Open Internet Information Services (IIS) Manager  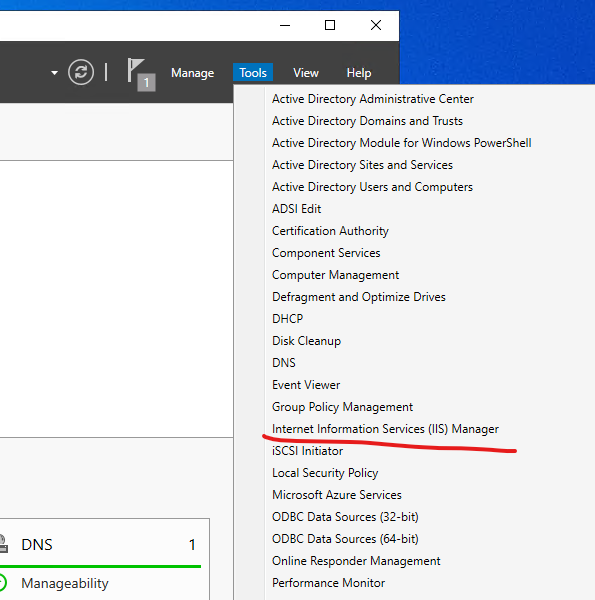(x=385, y=429)
